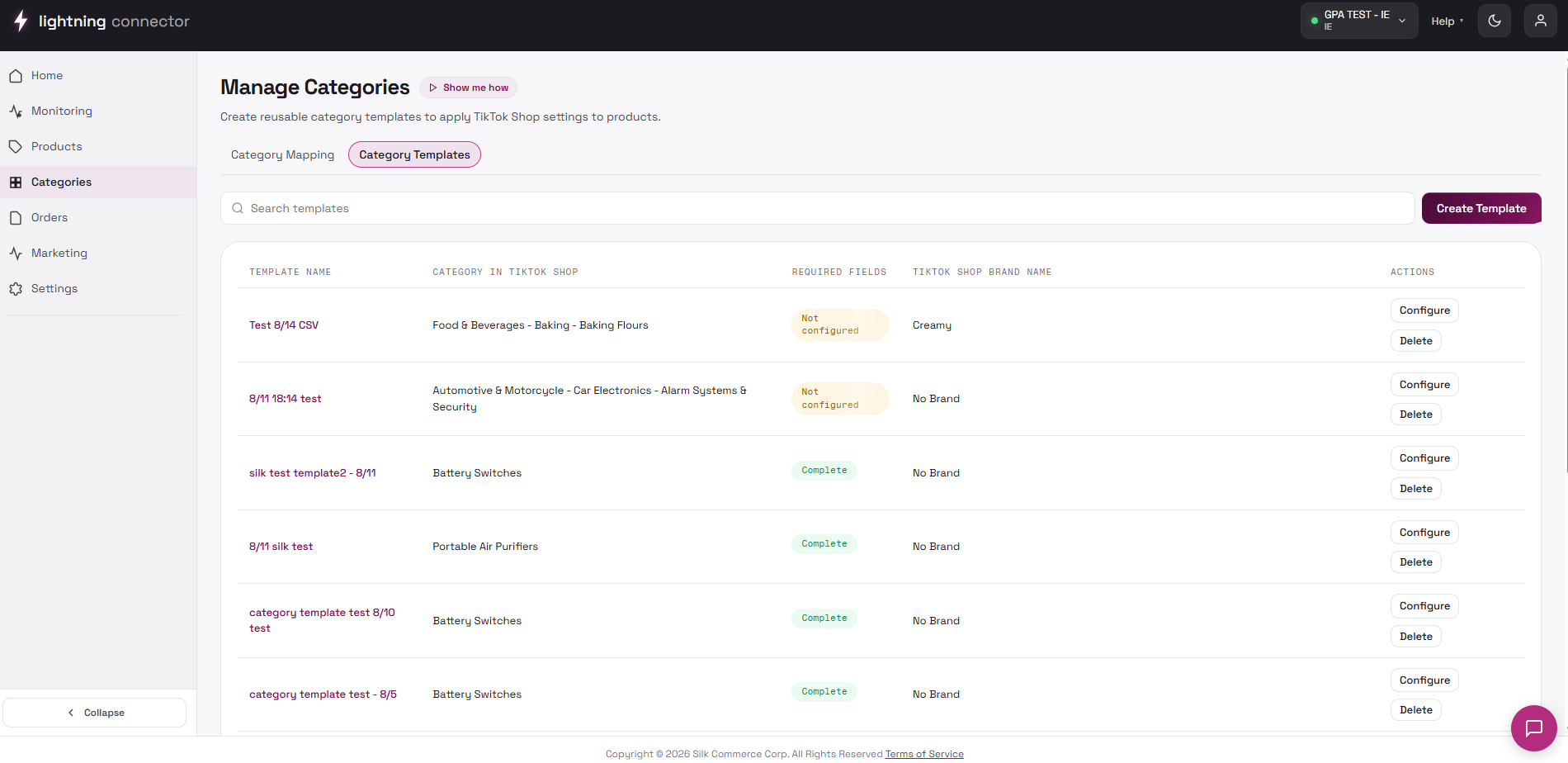Open the Products section
This screenshot has height=763, width=1568.
[98, 146]
